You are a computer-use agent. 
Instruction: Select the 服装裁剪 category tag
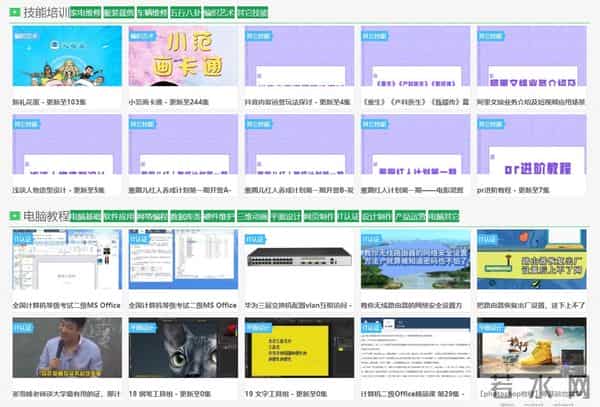coord(118,14)
